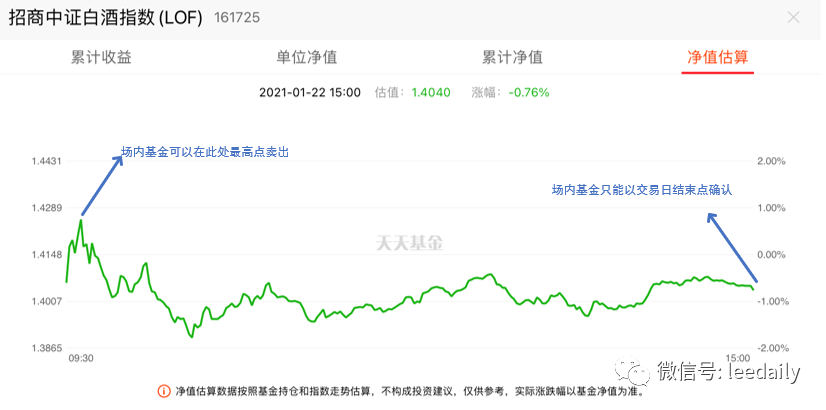Click the change value -0.76%
826x410 pixels.
coord(529,93)
